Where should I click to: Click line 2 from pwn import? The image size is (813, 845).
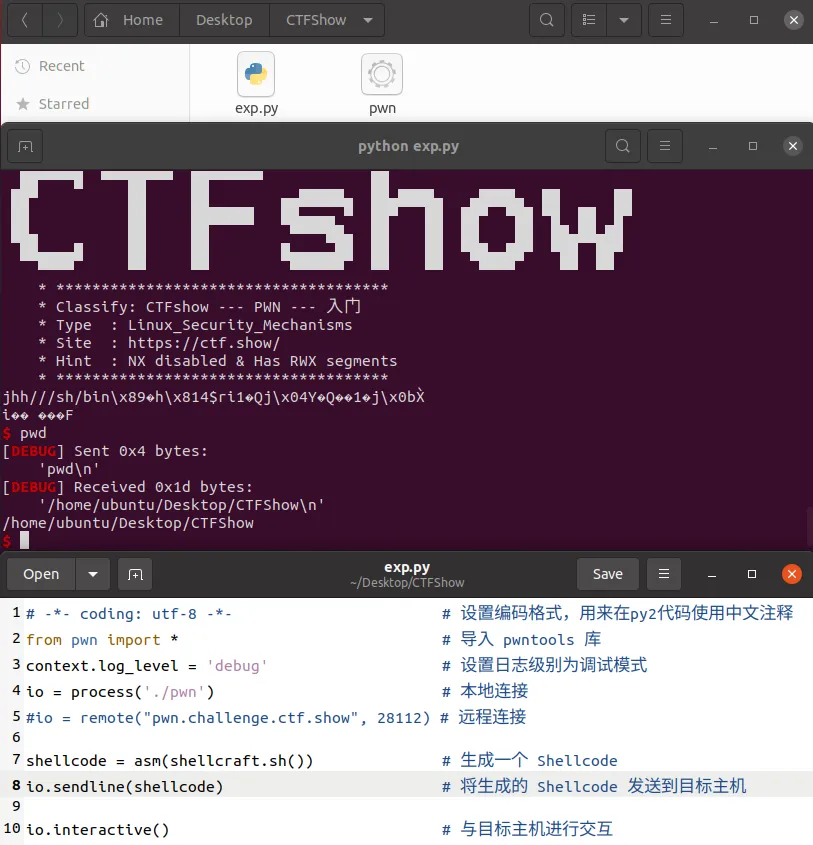click(x=102, y=640)
